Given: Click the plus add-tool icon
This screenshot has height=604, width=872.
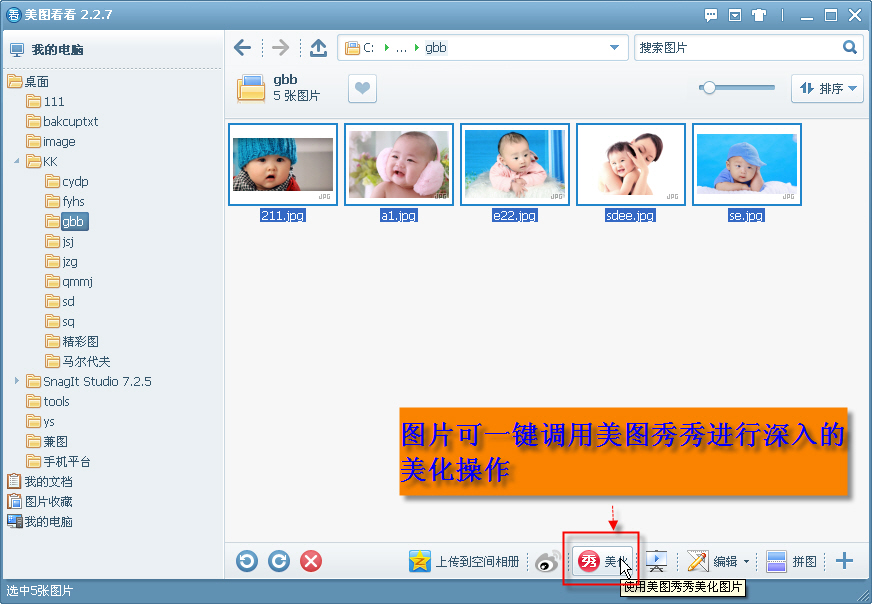Looking at the screenshot, I should [x=844, y=561].
